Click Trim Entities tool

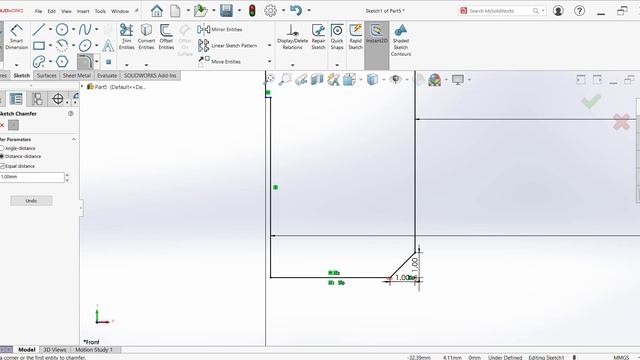(x=127, y=37)
